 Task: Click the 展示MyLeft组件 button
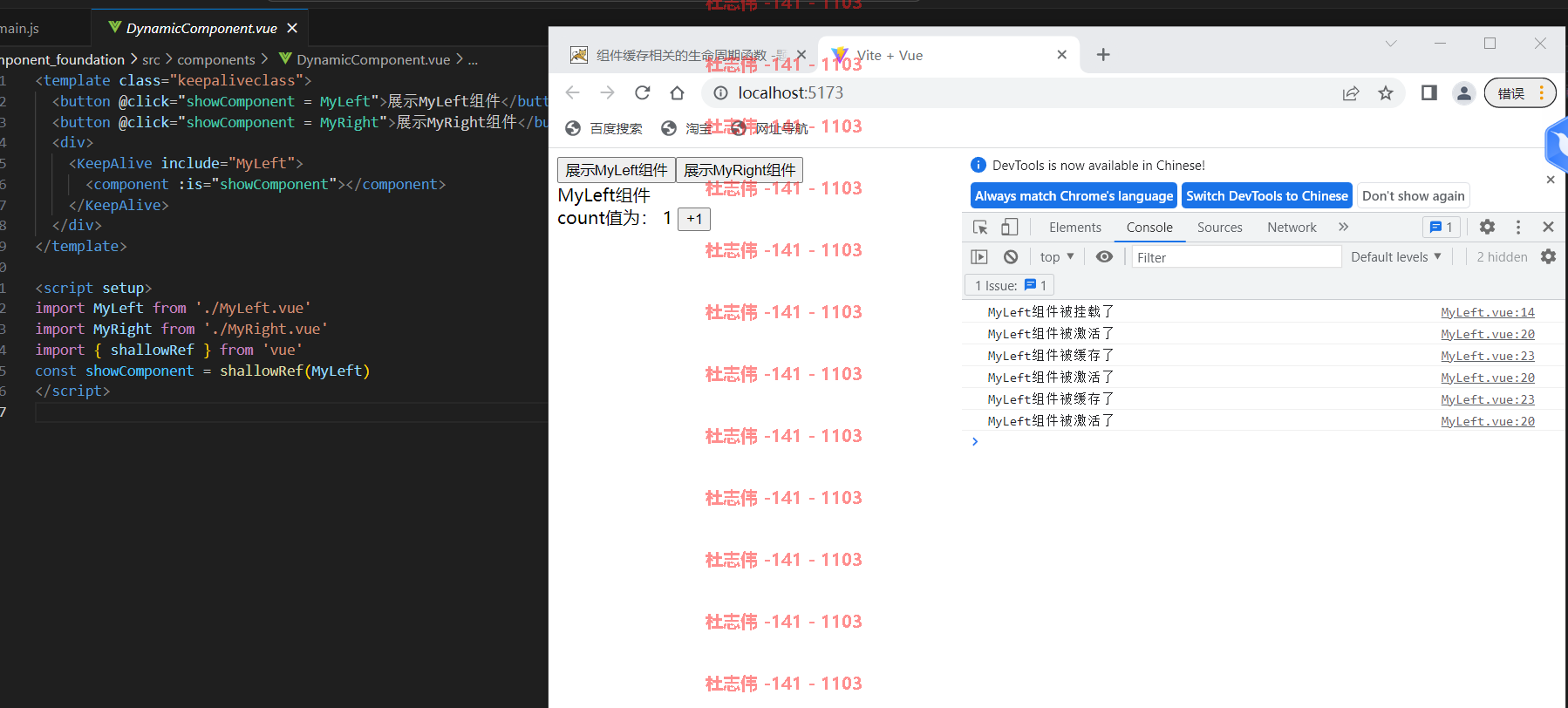click(617, 170)
